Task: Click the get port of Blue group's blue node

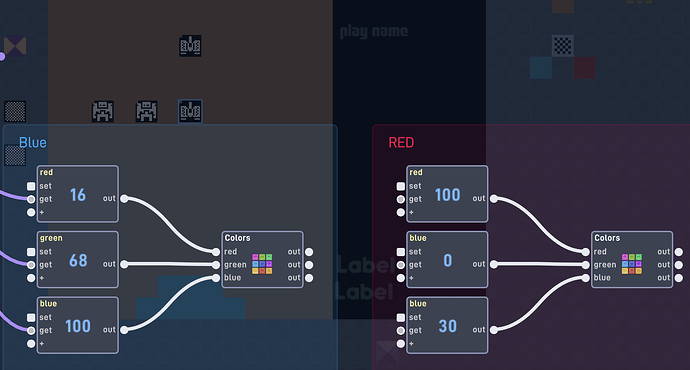Action: click(31, 330)
